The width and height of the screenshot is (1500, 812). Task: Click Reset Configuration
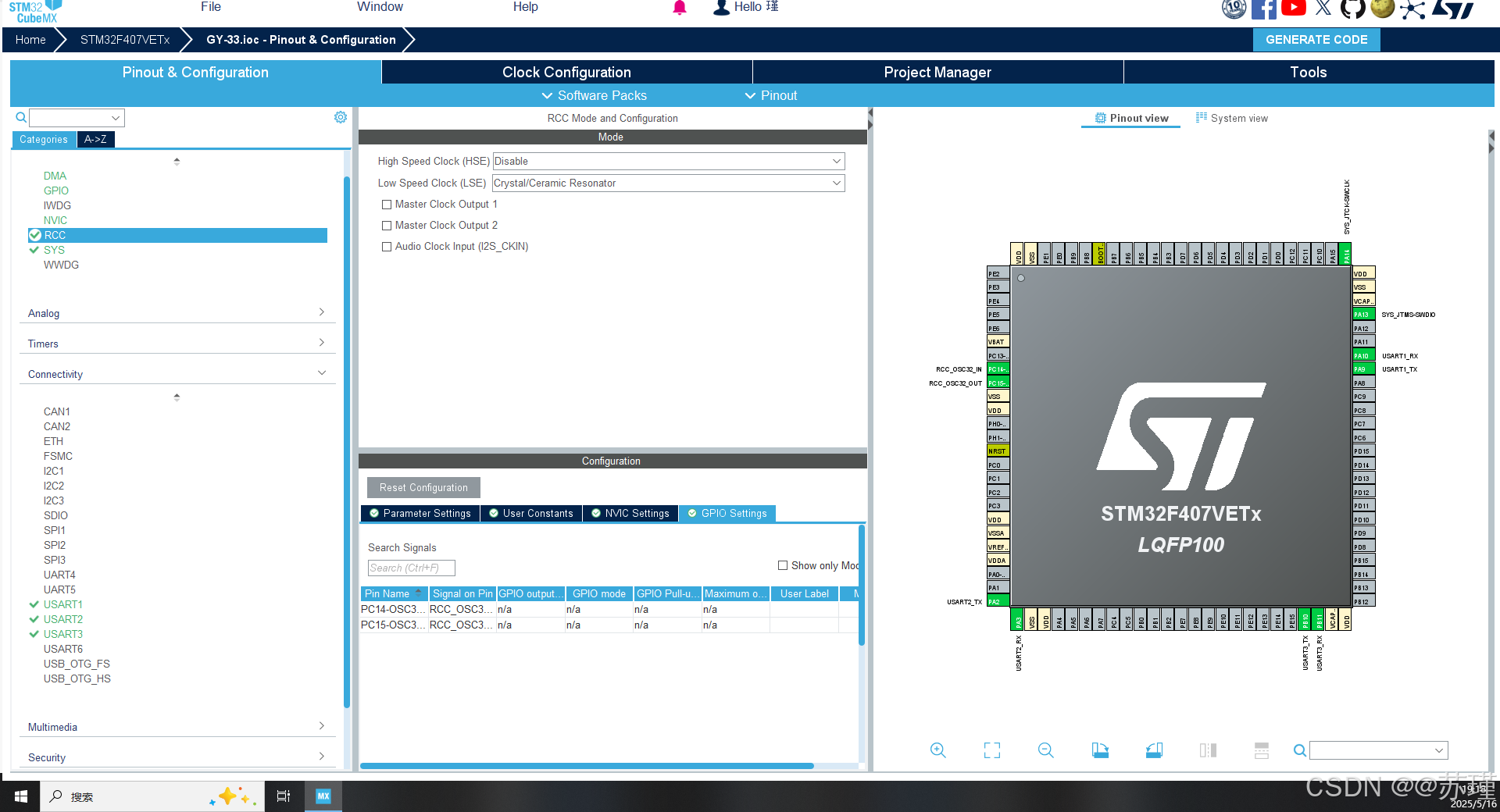(423, 487)
